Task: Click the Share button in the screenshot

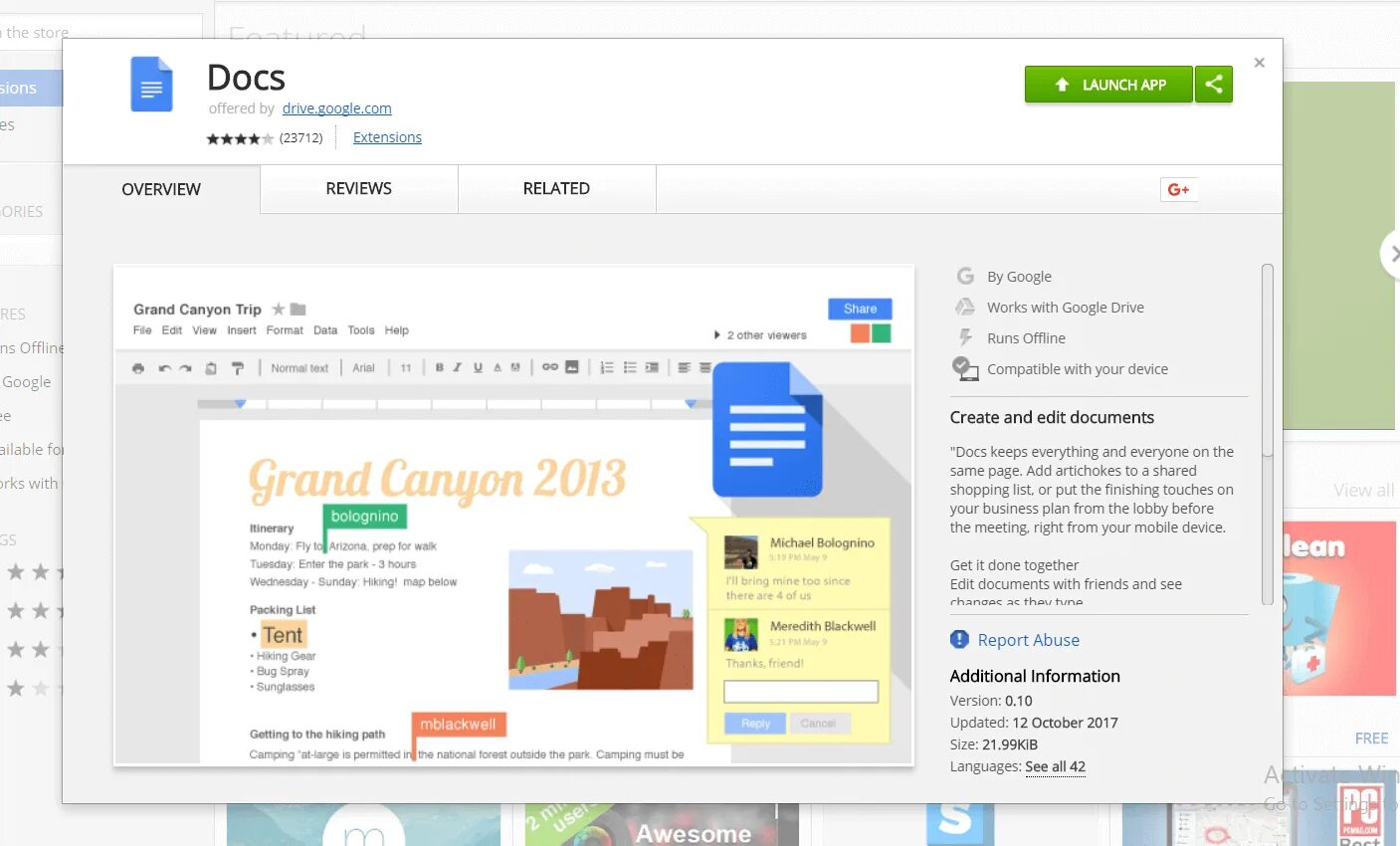Action: pyautogui.click(x=860, y=309)
